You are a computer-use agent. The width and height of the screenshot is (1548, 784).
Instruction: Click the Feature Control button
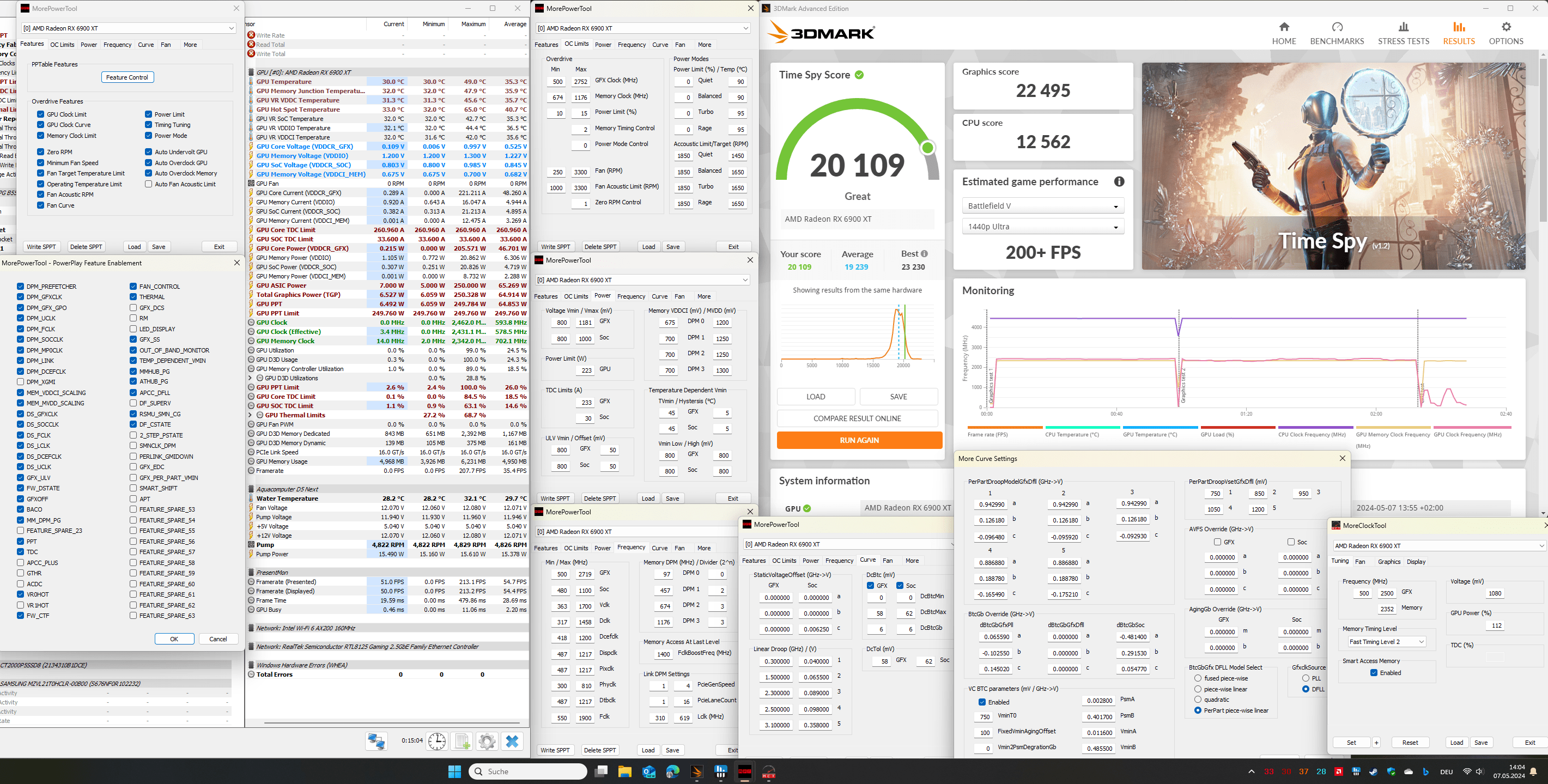(x=128, y=77)
